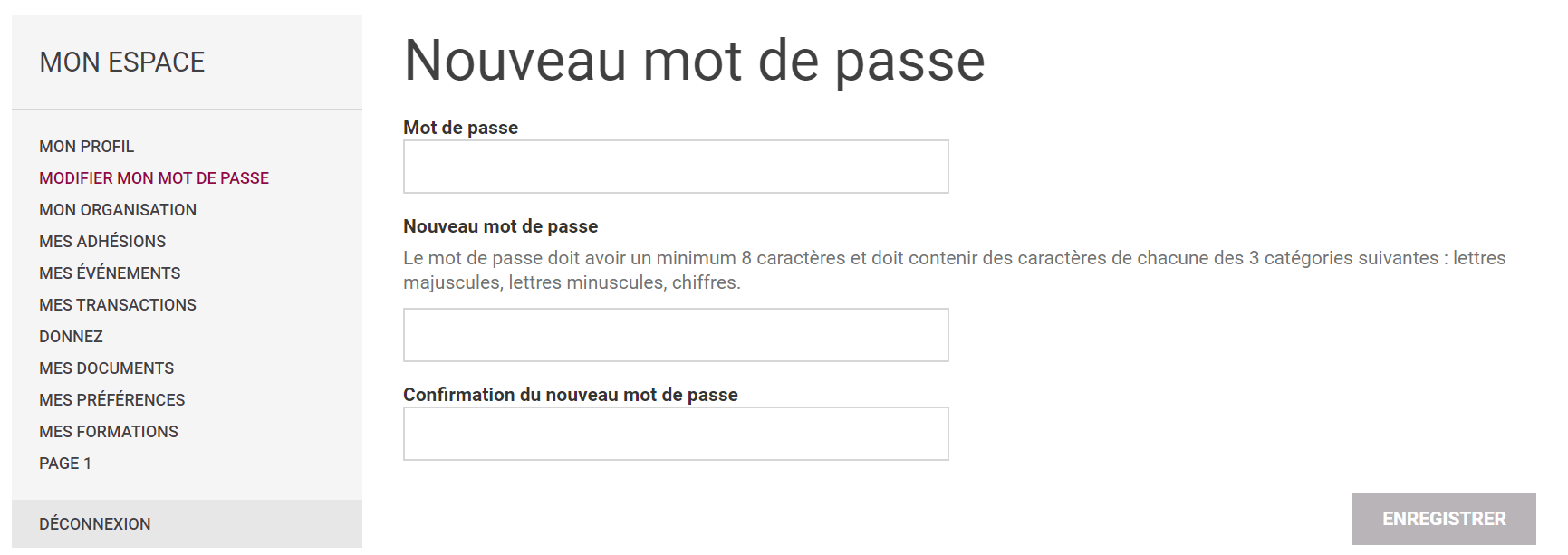1568x555 pixels.
Task: Click the 'Confirmation du nouveau mot de passe' label text
Action: pyautogui.click(x=571, y=395)
